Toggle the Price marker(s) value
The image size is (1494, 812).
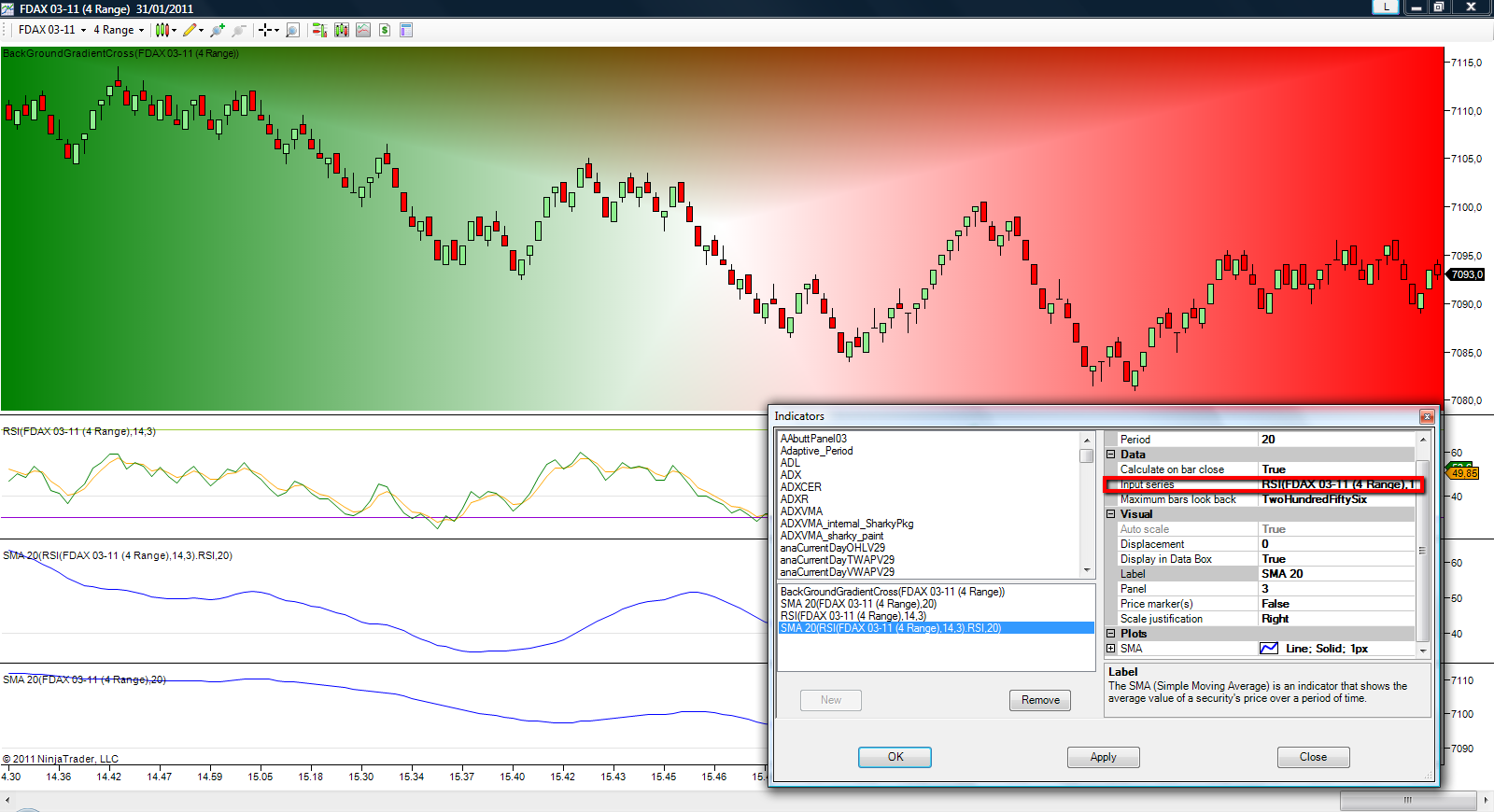(x=1336, y=604)
